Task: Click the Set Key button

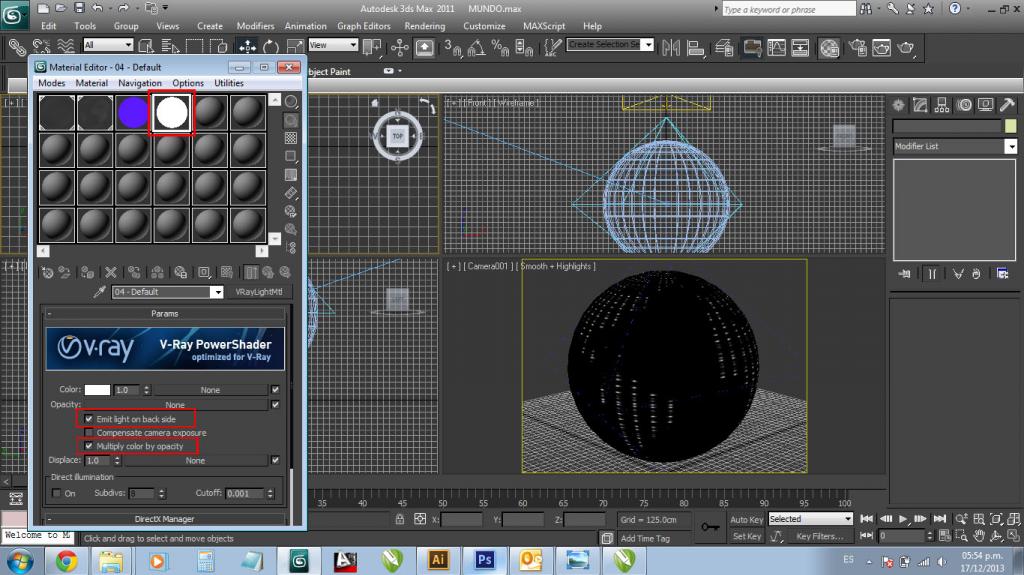Action: [x=746, y=536]
